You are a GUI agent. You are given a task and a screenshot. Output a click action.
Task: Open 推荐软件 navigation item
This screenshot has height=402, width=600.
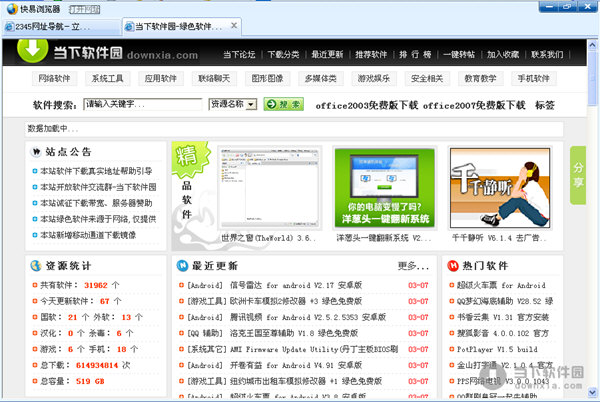point(371,54)
